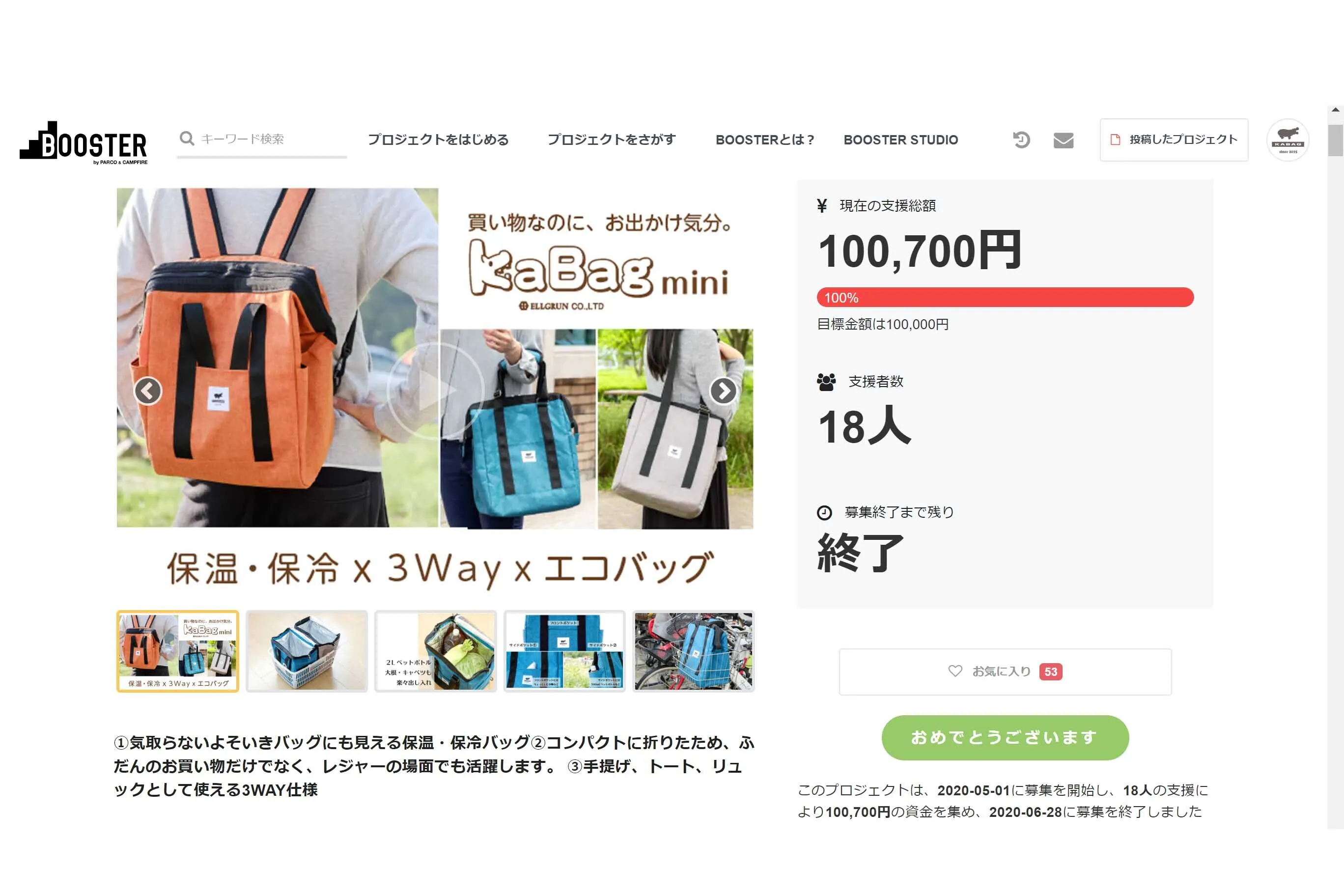Open プロジェクトをはじめる menu item

click(438, 140)
